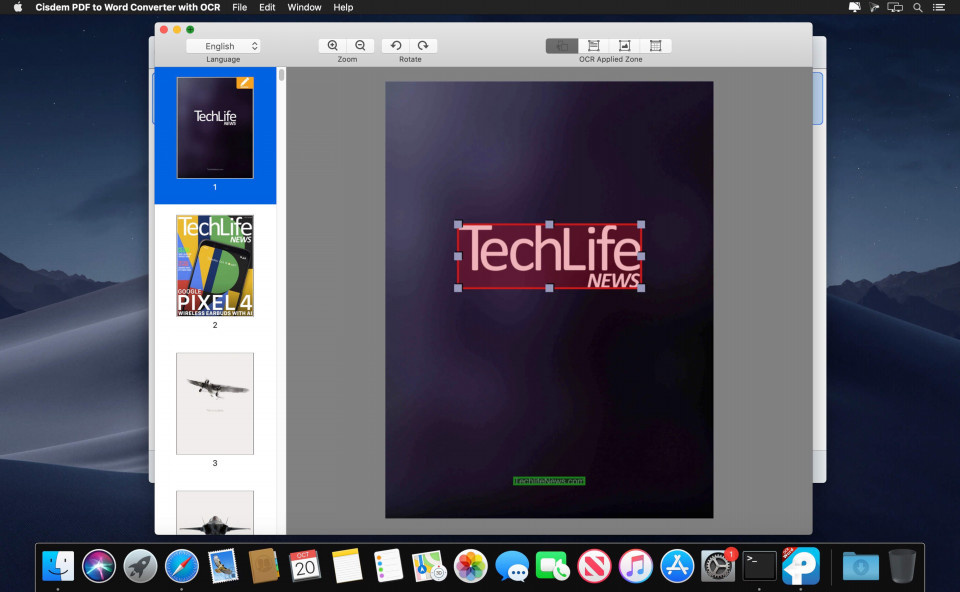
Task: Click the thumbnail sidebar scrollbar
Action: point(282,75)
